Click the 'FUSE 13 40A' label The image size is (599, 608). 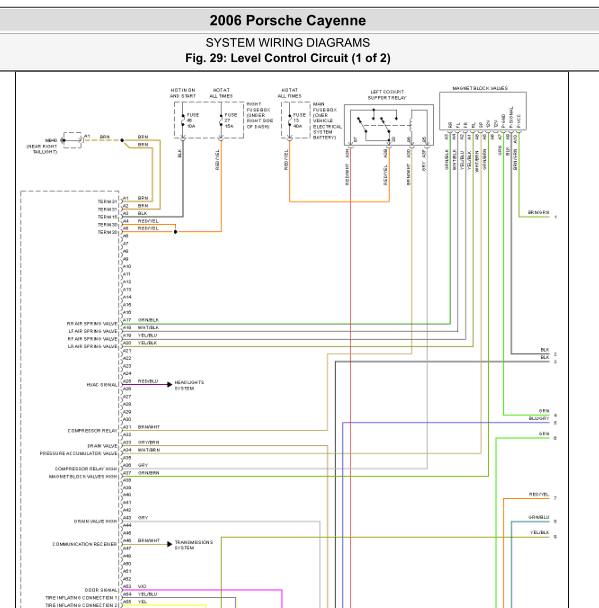[299, 121]
